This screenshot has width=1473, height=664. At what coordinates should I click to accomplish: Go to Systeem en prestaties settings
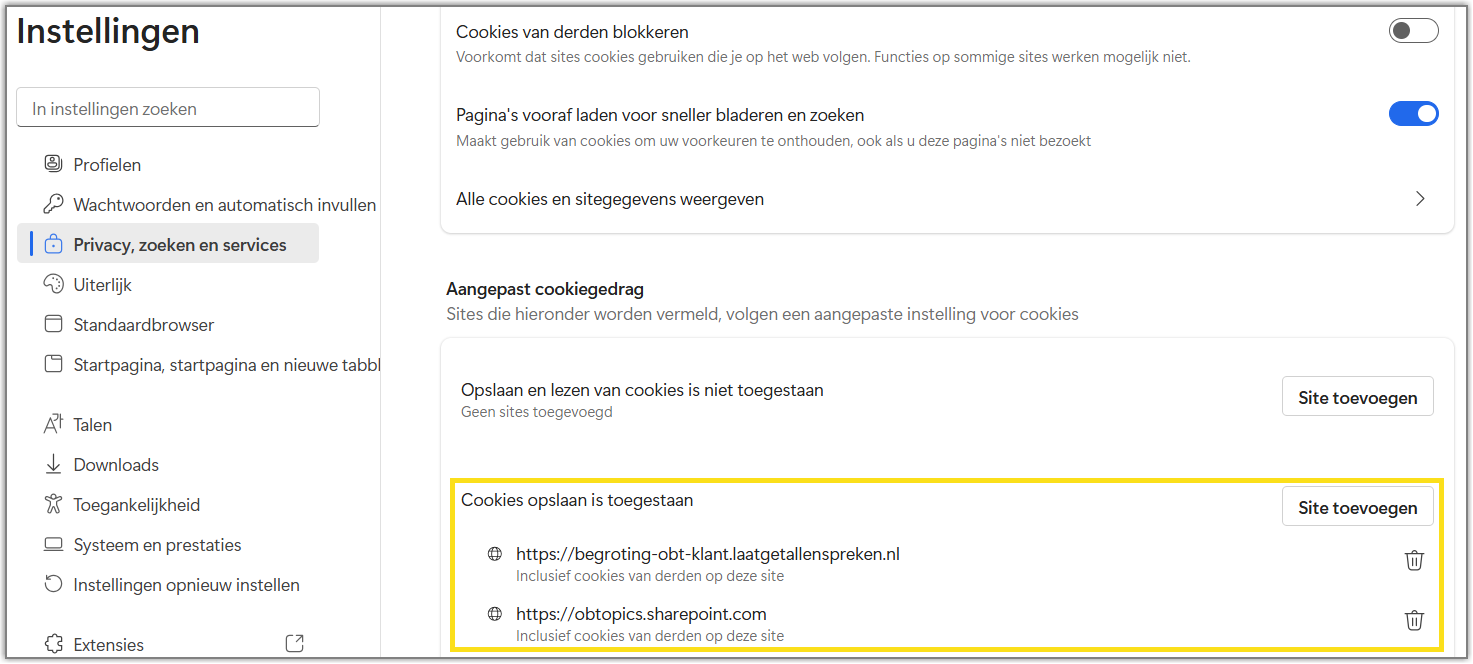click(157, 545)
